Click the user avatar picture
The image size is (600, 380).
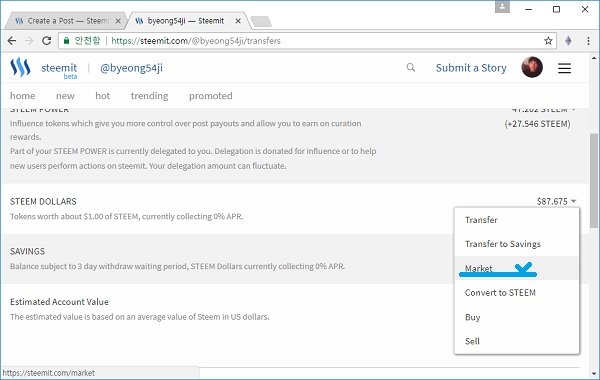tap(532, 67)
